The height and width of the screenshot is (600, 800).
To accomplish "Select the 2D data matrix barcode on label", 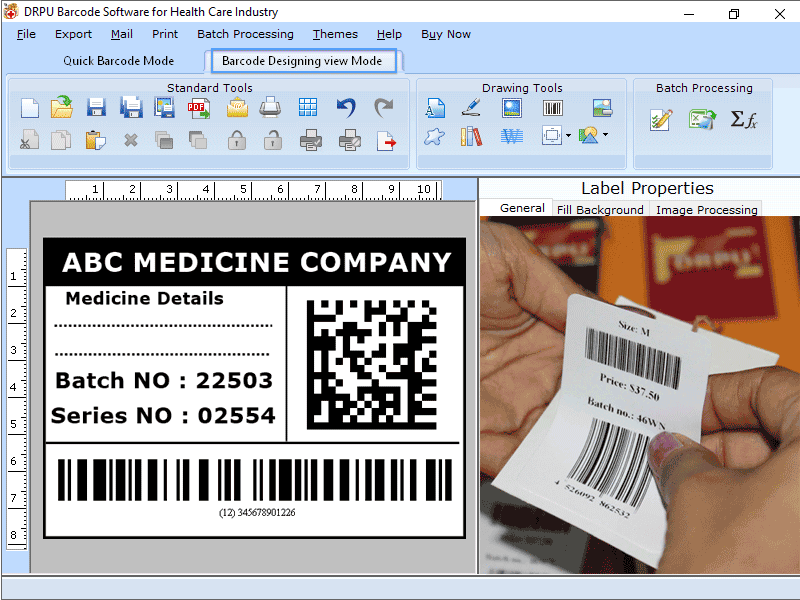I will tap(371, 364).
